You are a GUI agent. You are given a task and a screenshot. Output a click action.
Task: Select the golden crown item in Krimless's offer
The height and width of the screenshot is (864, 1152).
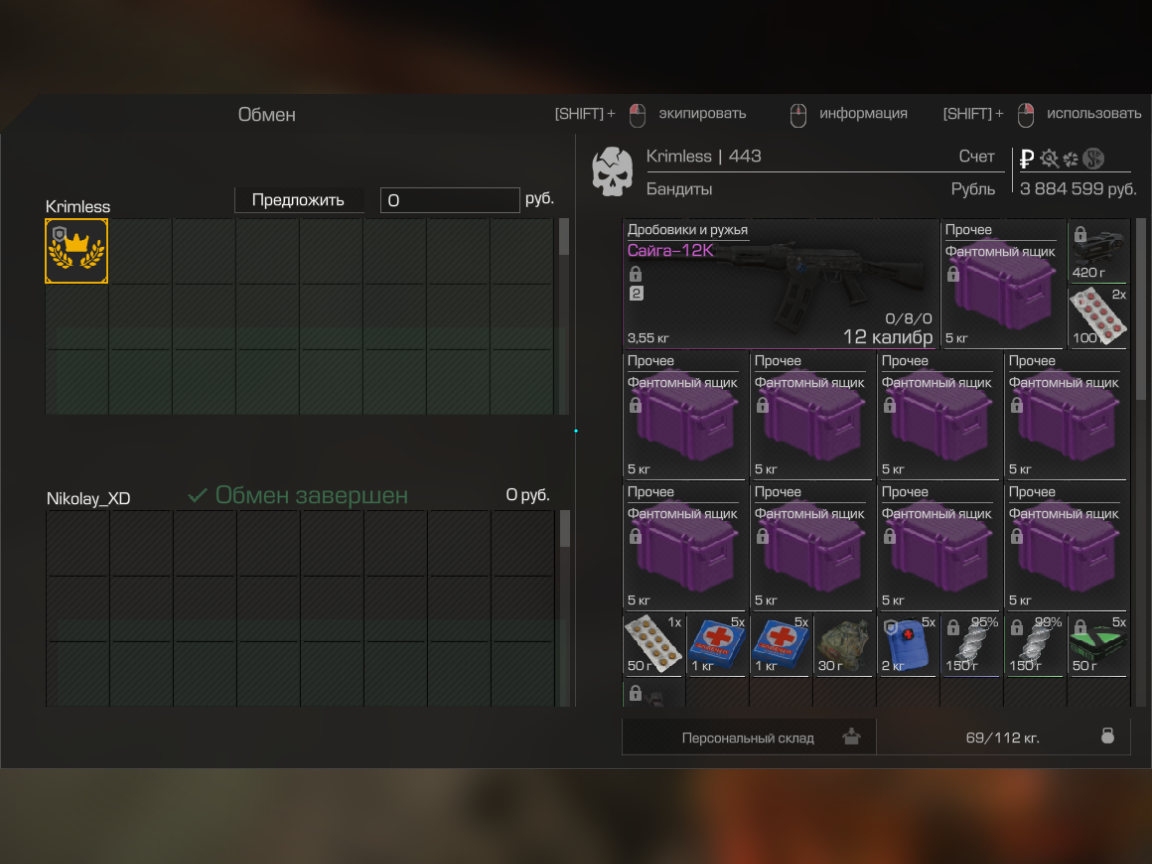[76, 251]
